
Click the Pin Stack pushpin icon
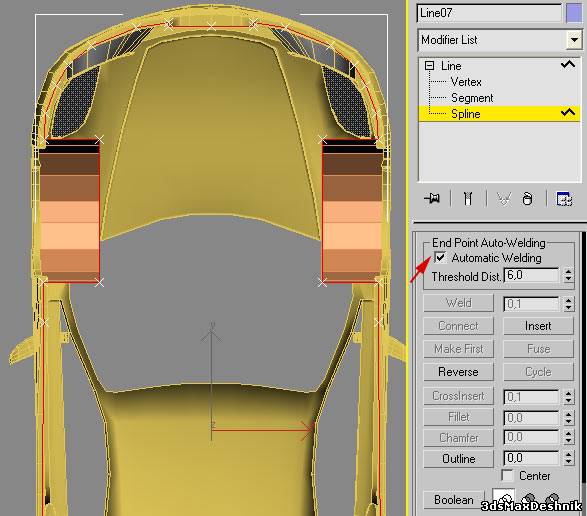(432, 198)
